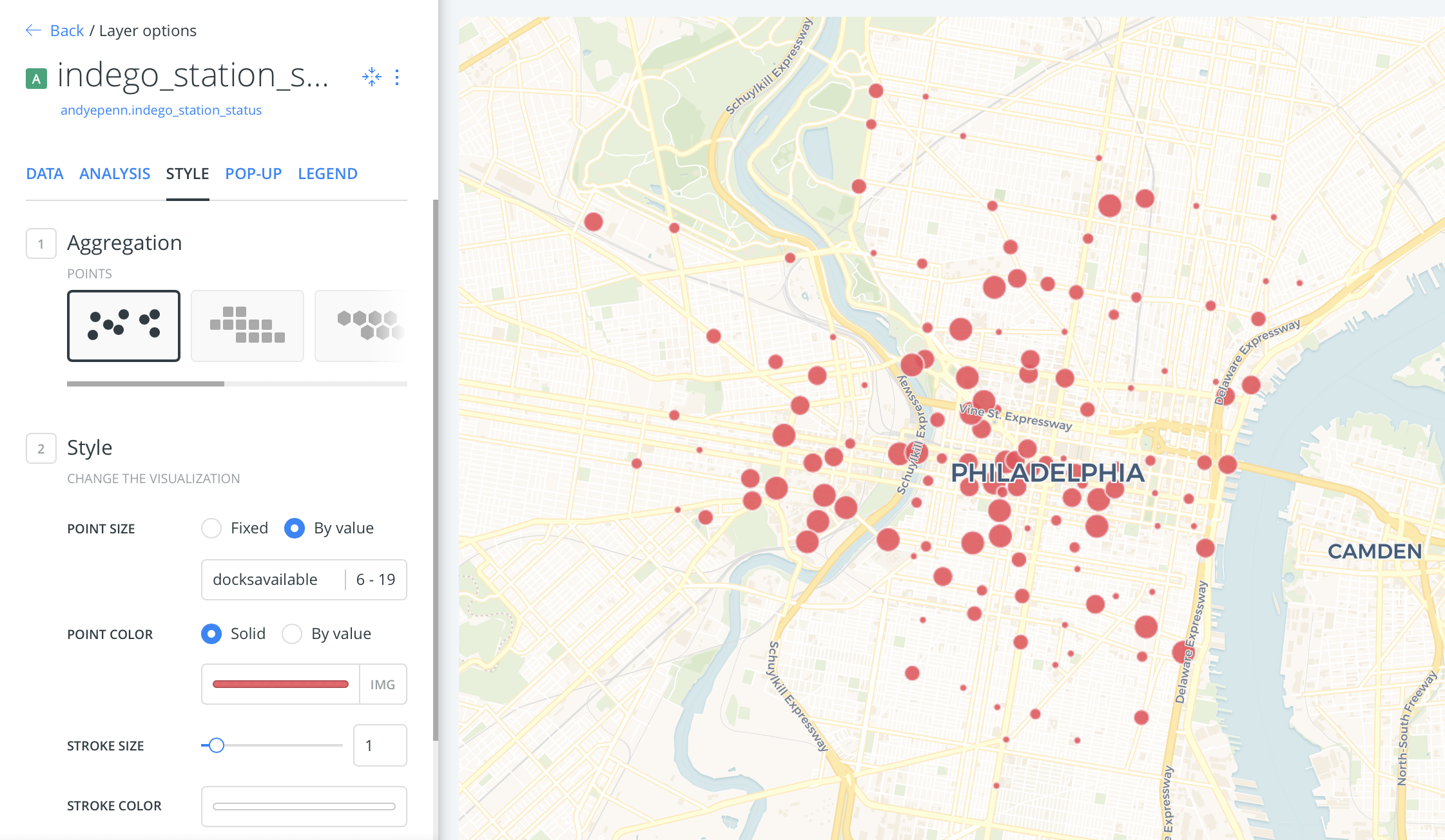The height and width of the screenshot is (840, 1445).
Task: Select the points aggregation icon
Action: [x=124, y=325]
